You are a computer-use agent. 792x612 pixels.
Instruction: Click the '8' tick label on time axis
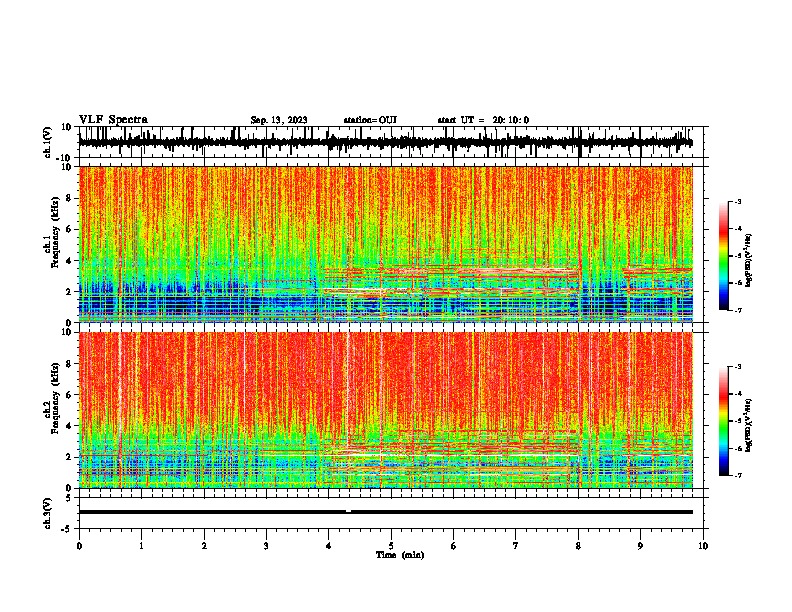tap(578, 546)
